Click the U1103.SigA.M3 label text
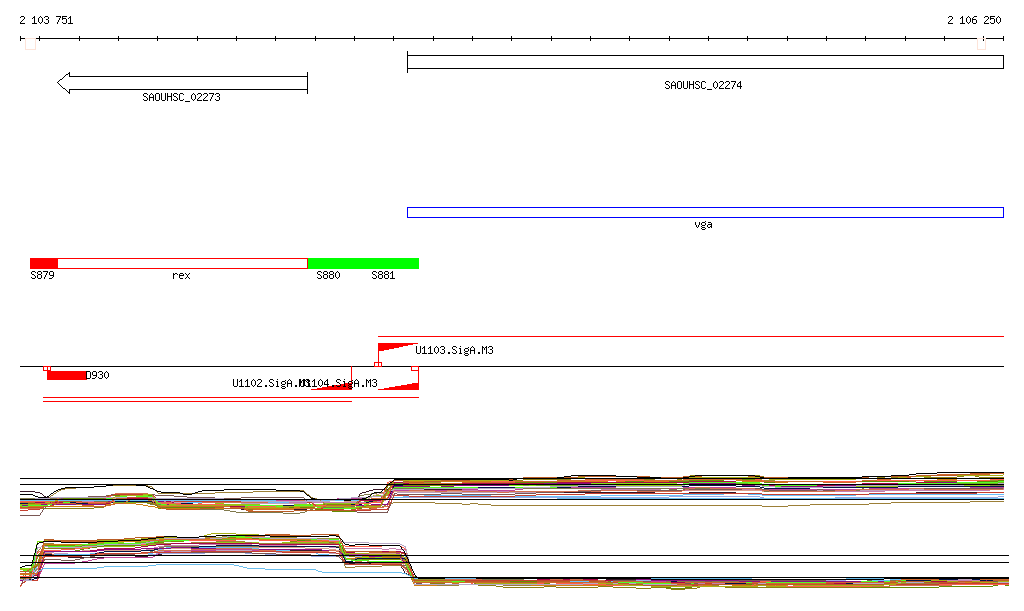This screenshot has width=1024, height=611. click(454, 351)
